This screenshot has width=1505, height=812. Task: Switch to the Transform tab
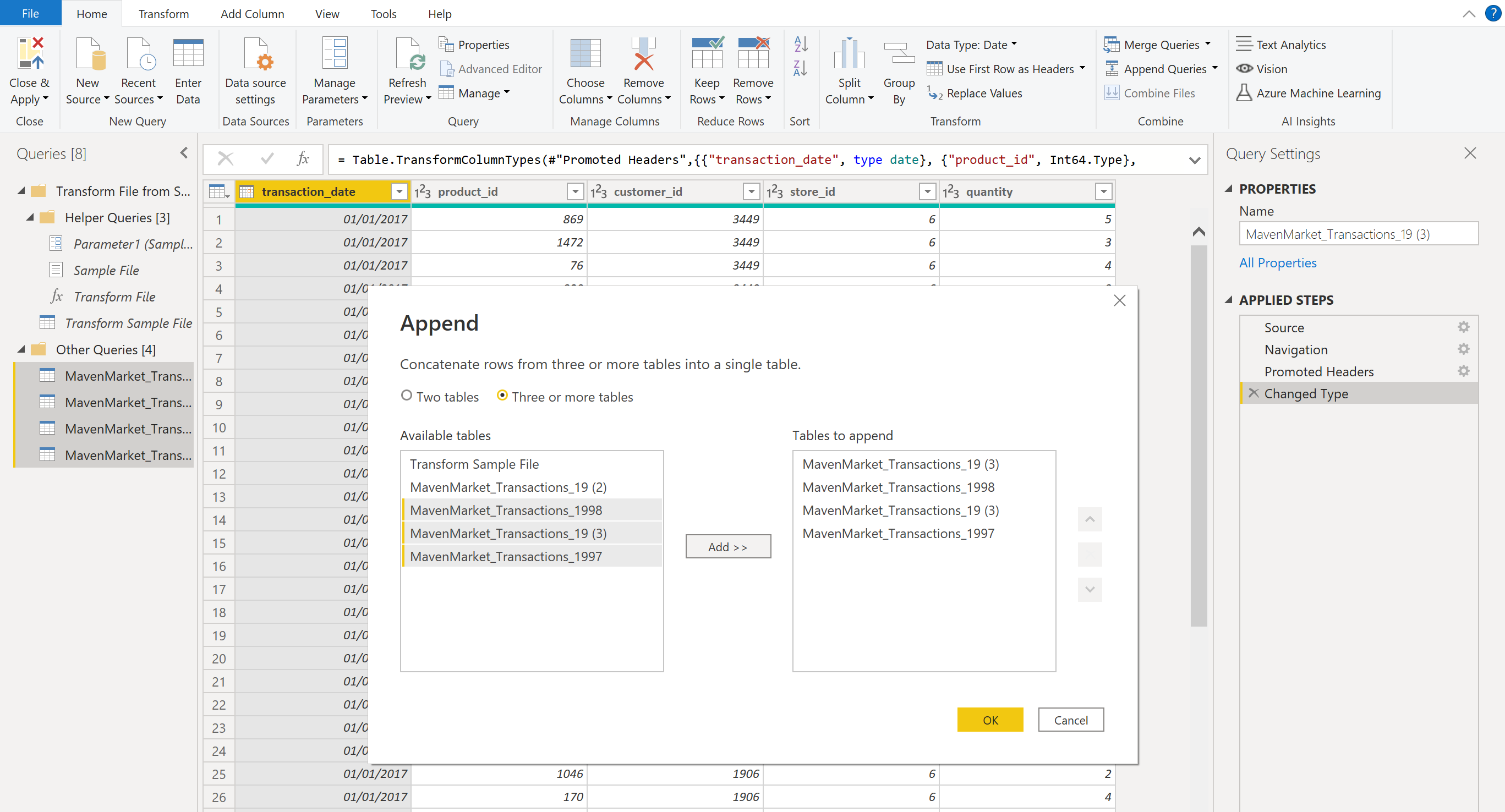point(163,13)
